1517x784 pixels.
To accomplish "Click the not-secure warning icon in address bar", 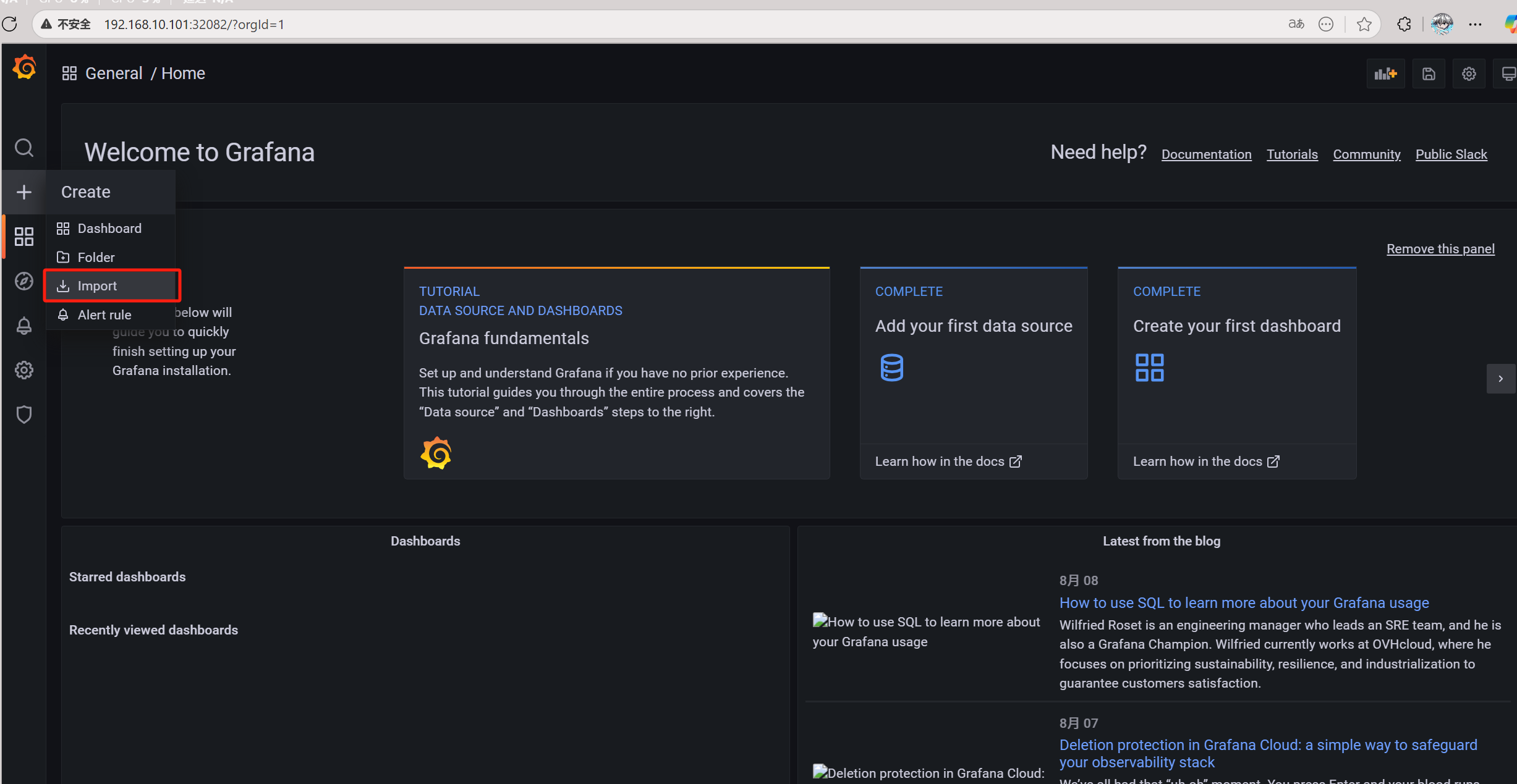I will (x=46, y=24).
